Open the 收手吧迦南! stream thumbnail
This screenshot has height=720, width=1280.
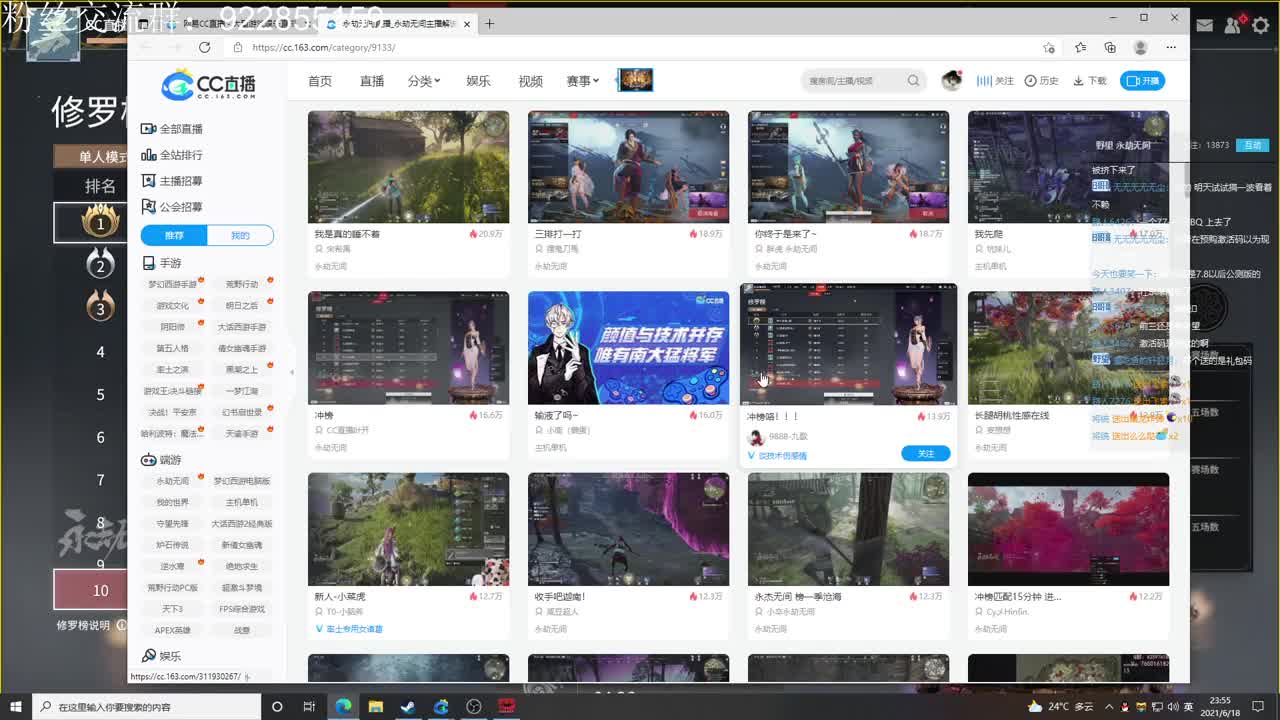tap(628, 529)
